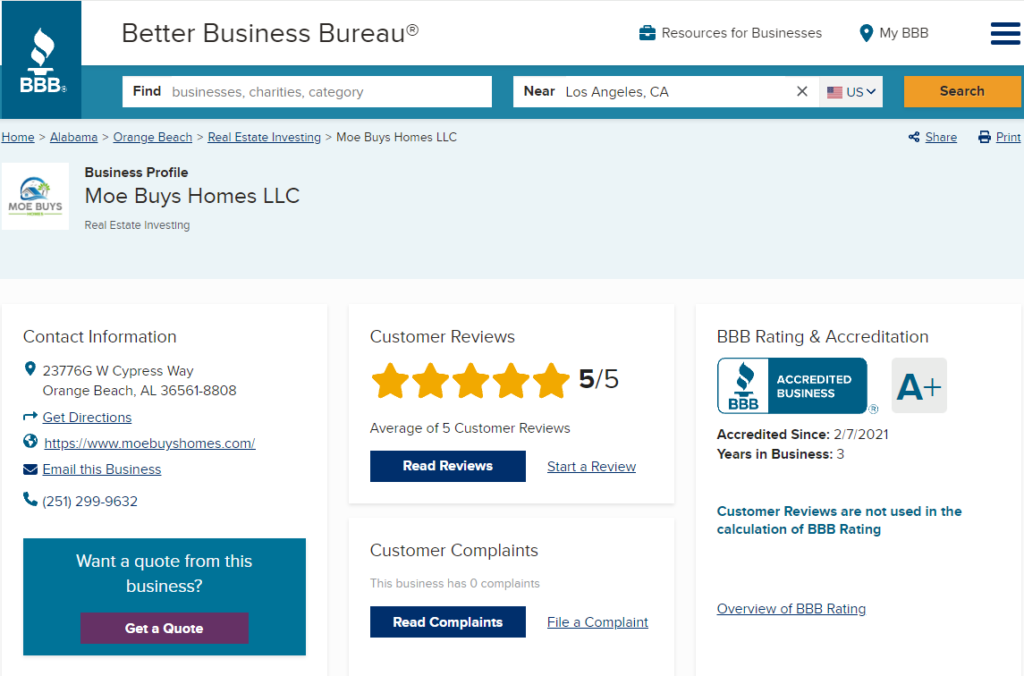
Task: Click the Moe Buys Homes logo thumbnail
Action: (35, 197)
